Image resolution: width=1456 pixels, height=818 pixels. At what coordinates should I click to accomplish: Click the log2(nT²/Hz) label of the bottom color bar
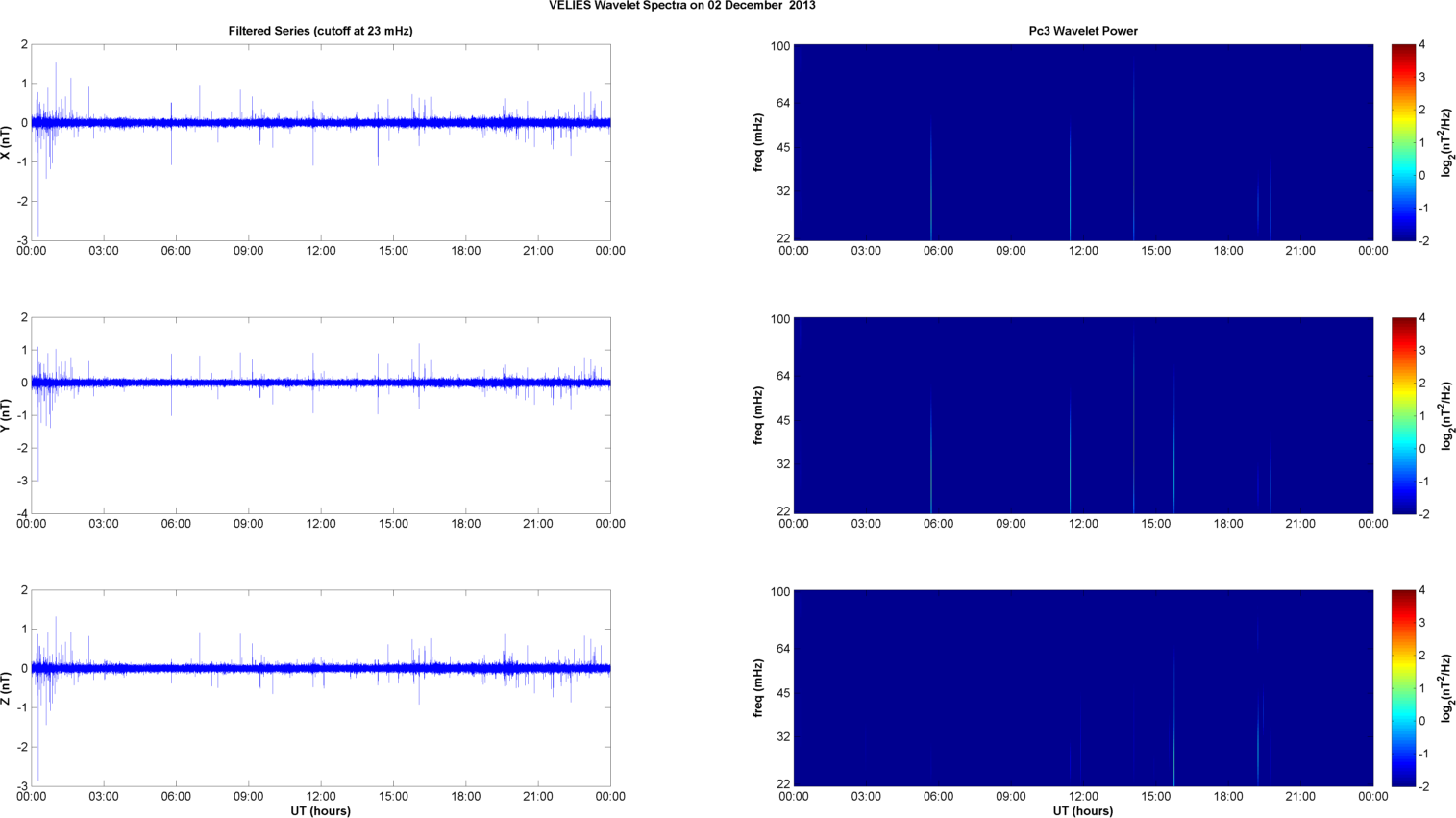(x=1445, y=688)
